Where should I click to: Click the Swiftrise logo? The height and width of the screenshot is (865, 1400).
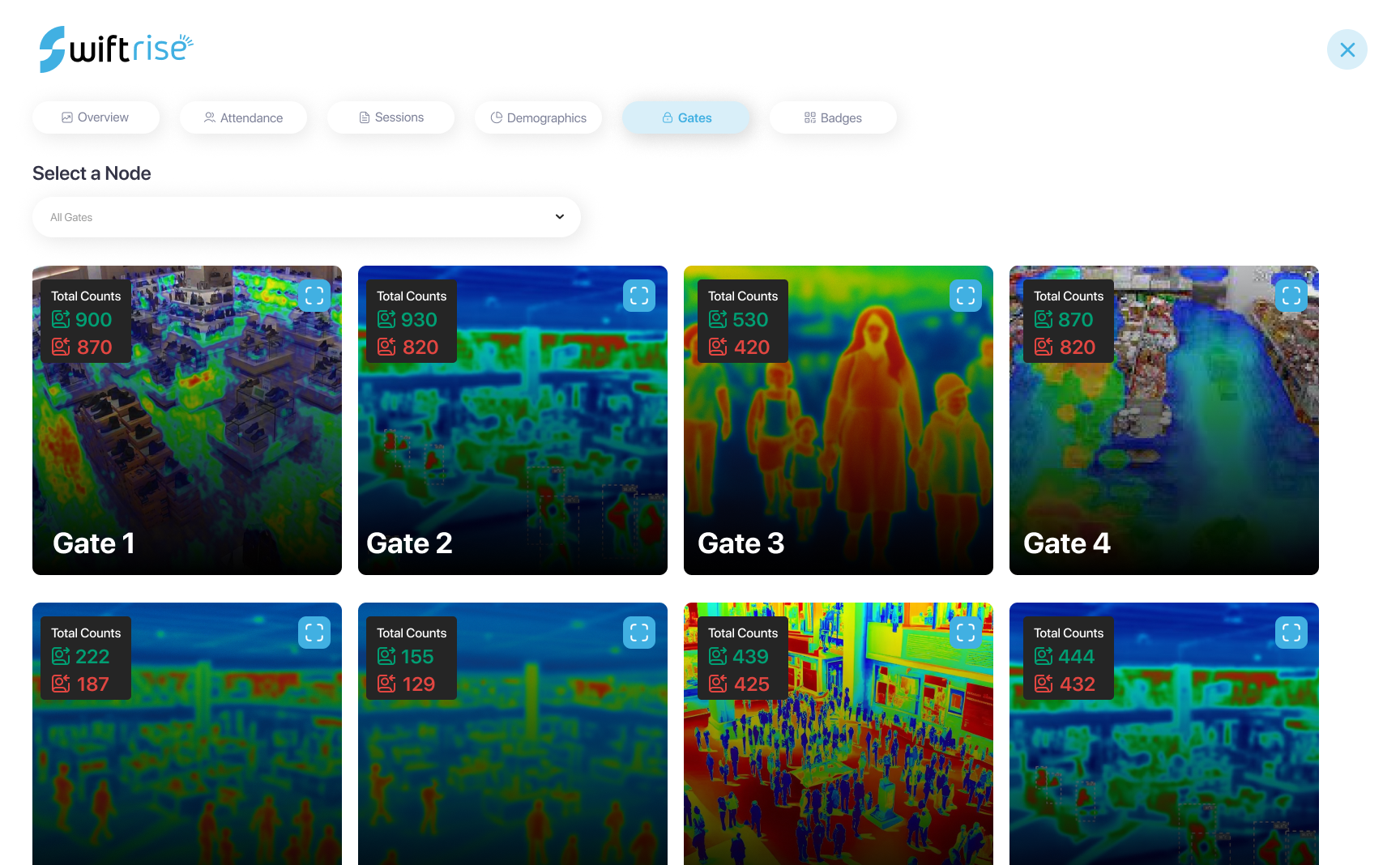pos(116,49)
